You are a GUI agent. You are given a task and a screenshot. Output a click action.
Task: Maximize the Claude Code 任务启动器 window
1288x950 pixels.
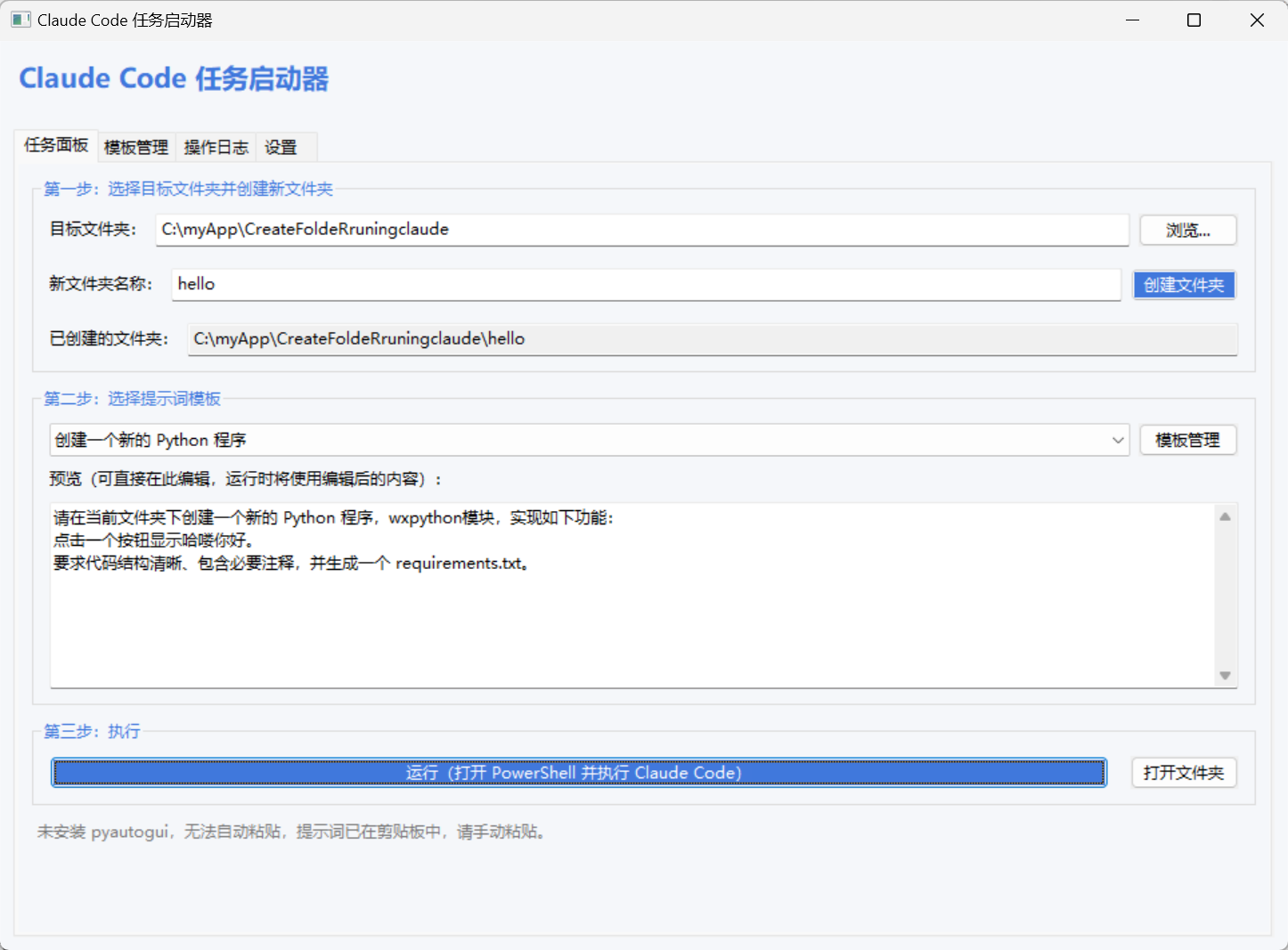coord(1194,20)
